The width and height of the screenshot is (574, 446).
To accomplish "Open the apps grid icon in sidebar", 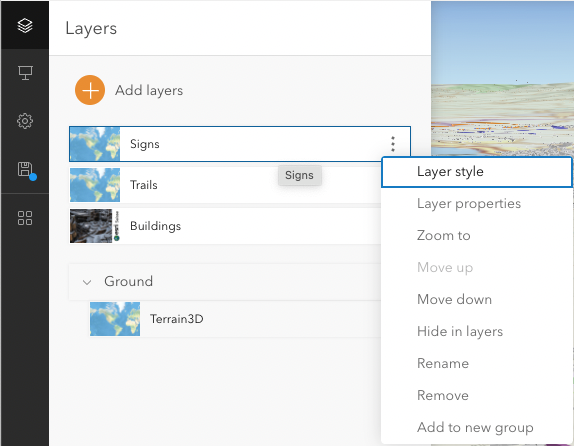I will point(25,218).
